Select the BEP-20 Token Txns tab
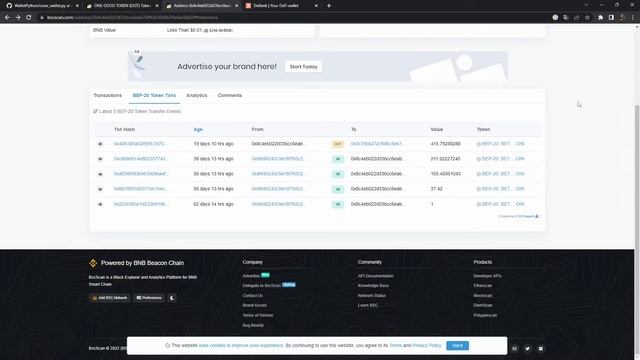 tap(154, 96)
